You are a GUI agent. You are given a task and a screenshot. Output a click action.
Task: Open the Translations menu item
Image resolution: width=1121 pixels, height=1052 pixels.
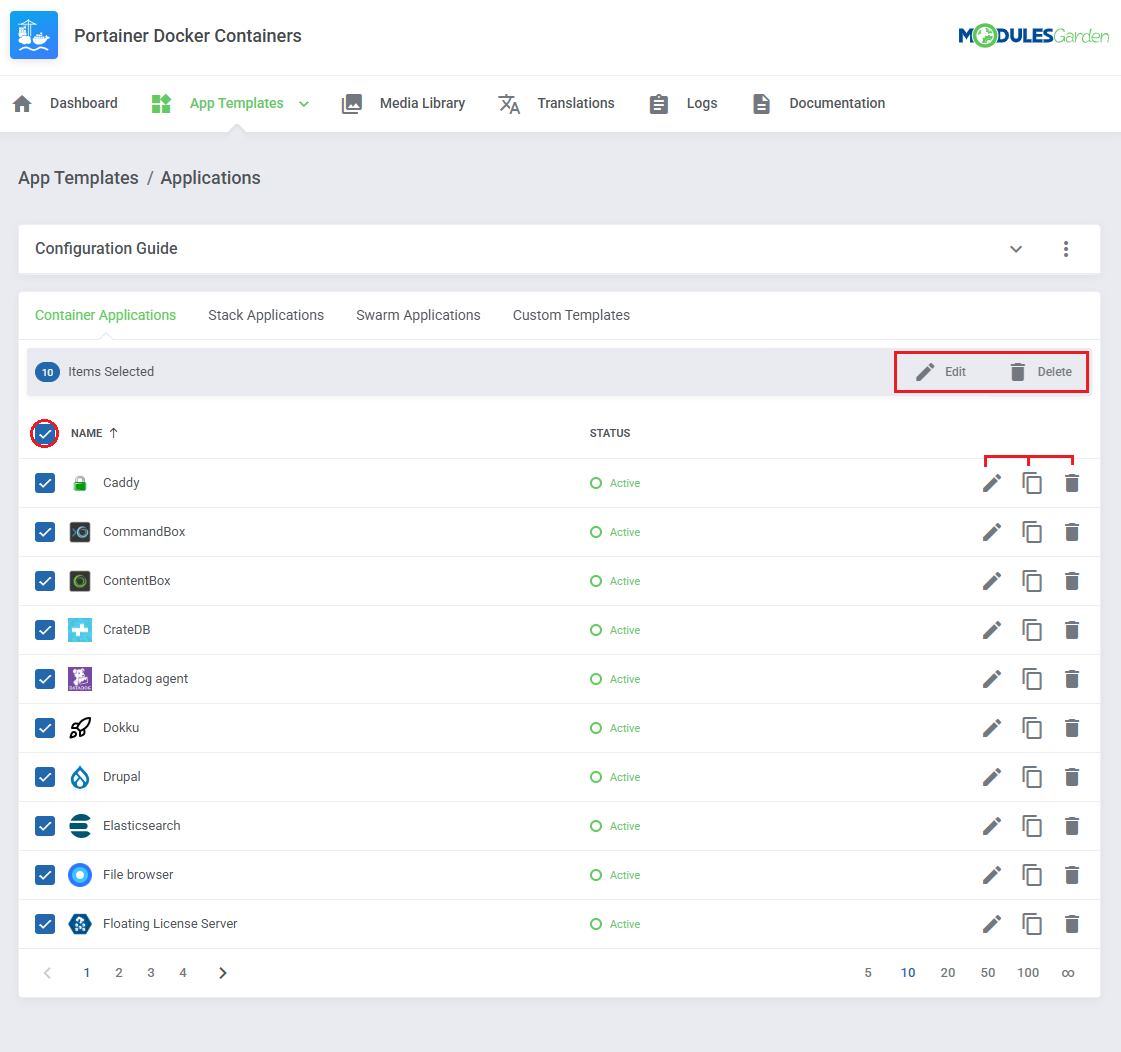pos(556,104)
